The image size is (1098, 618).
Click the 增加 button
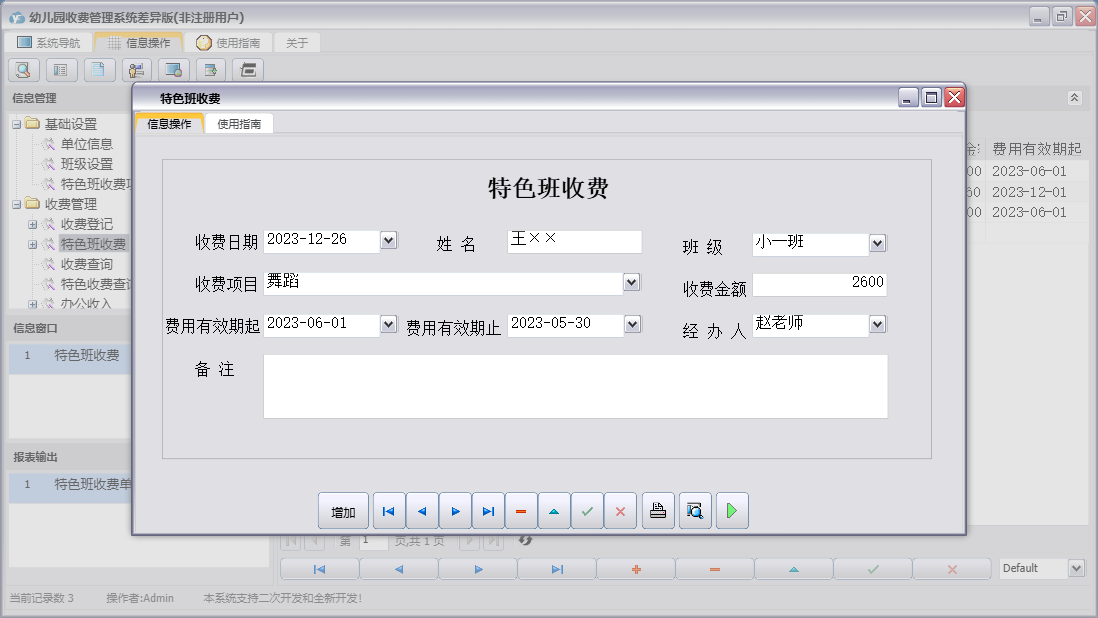(343, 511)
